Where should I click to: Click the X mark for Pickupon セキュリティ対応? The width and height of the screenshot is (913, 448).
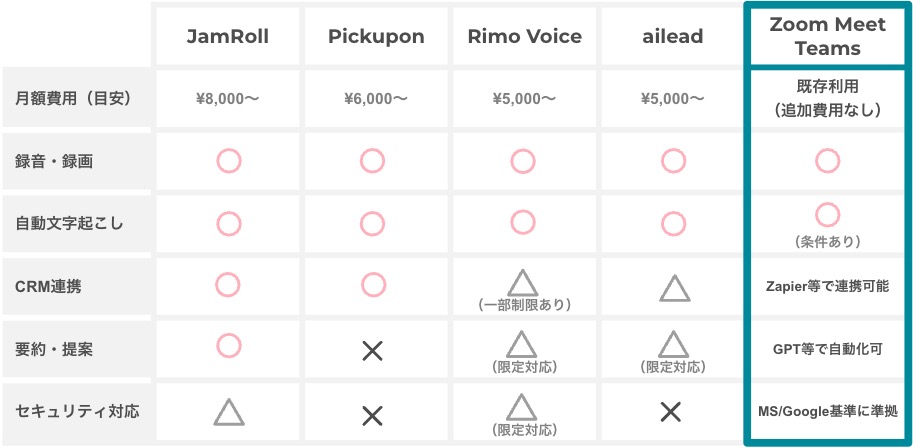[372, 415]
